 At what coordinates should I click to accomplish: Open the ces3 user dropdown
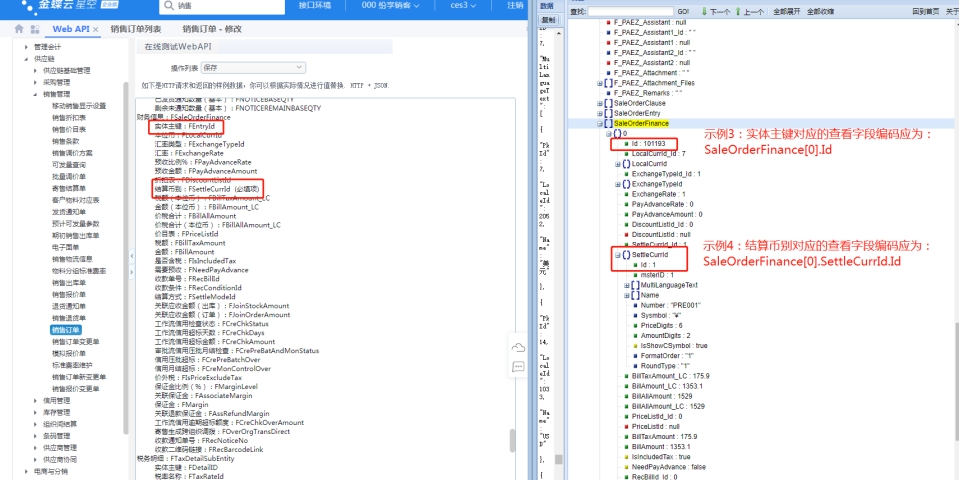point(463,6)
